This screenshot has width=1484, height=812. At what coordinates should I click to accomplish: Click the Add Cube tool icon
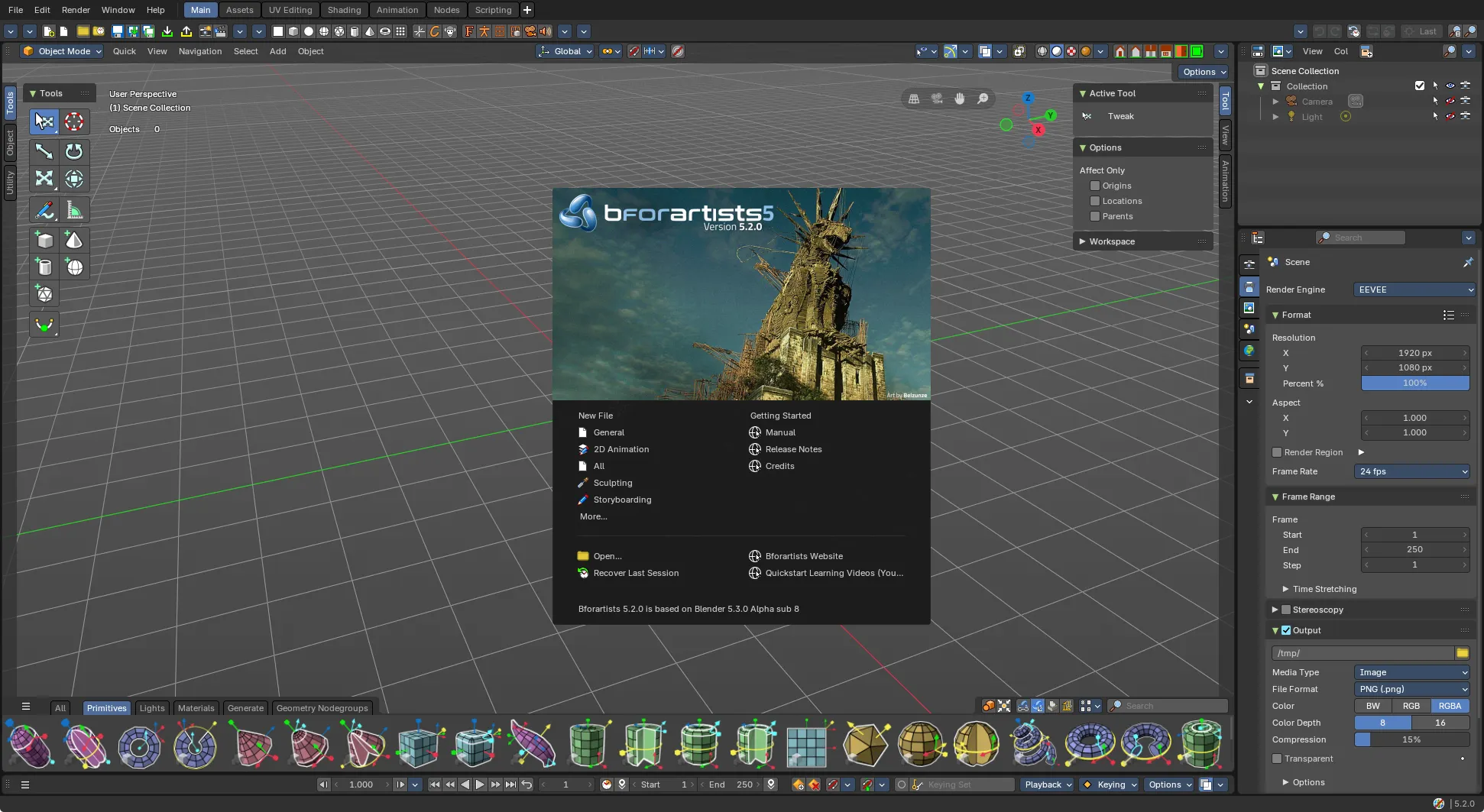(x=44, y=240)
